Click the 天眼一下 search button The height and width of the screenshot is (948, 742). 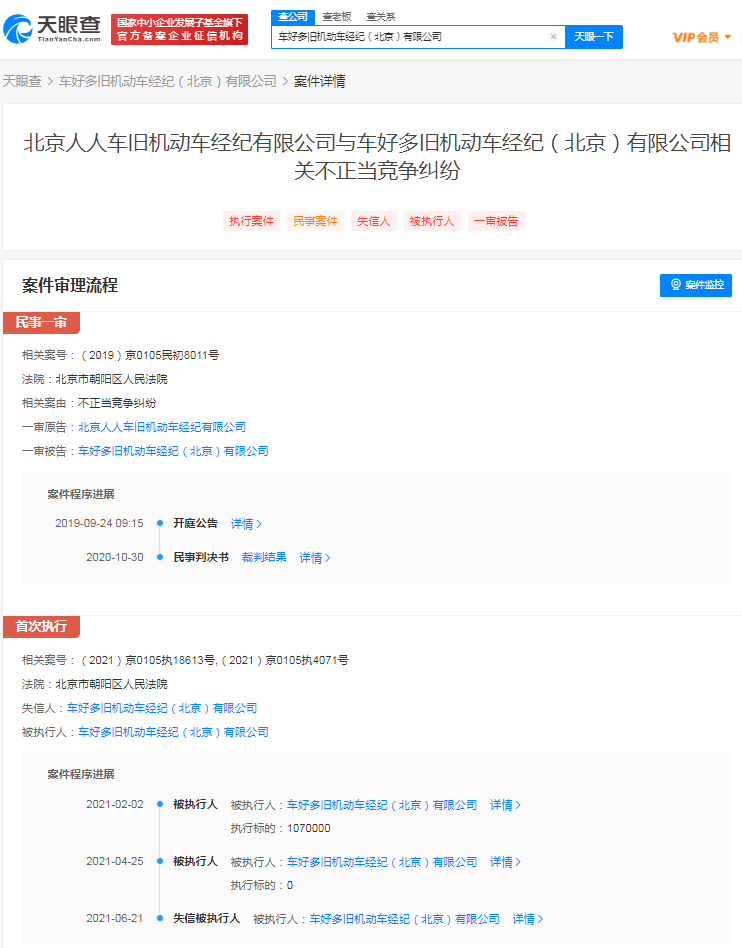(594, 37)
